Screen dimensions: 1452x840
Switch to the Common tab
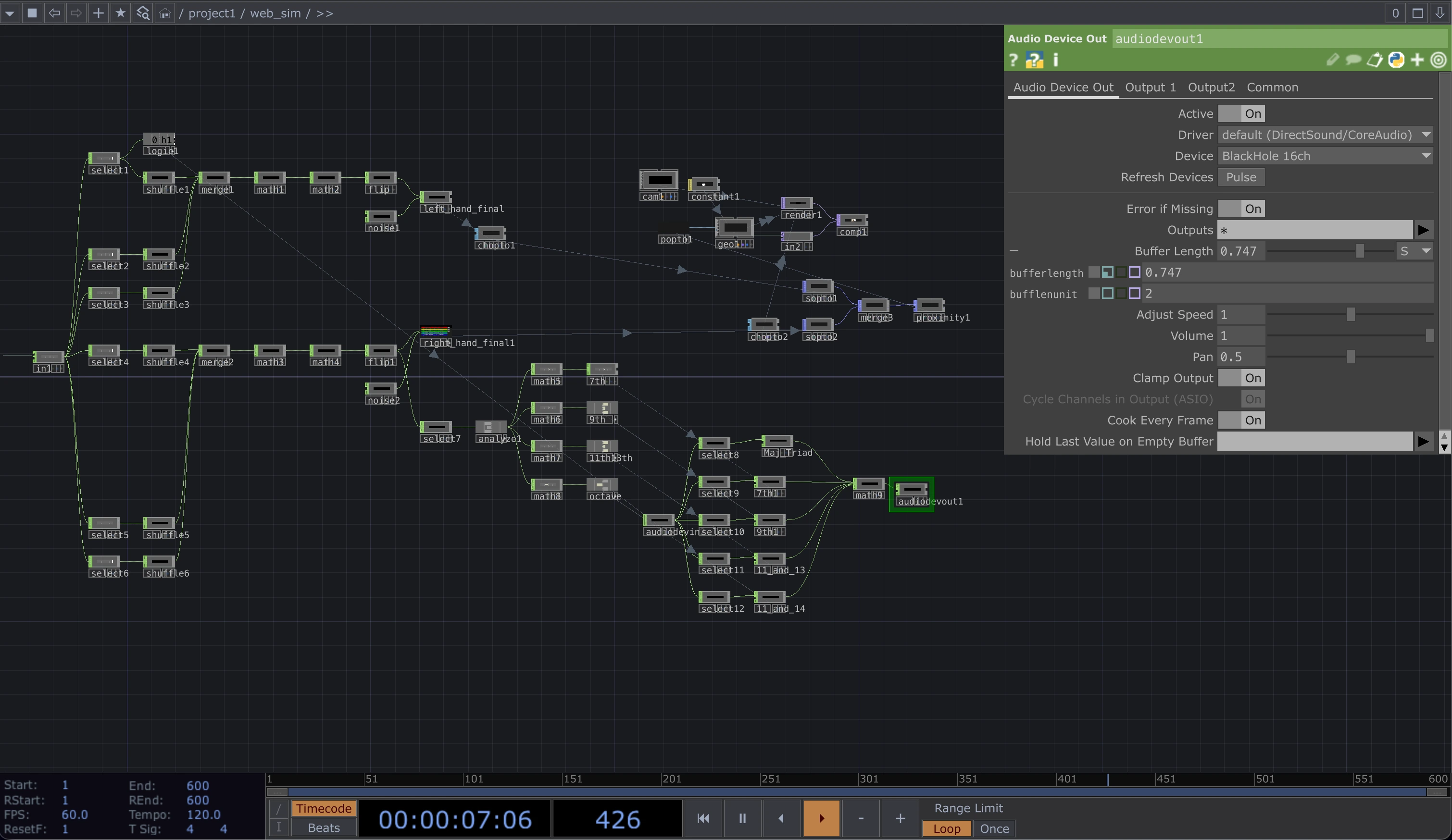pyautogui.click(x=1272, y=87)
